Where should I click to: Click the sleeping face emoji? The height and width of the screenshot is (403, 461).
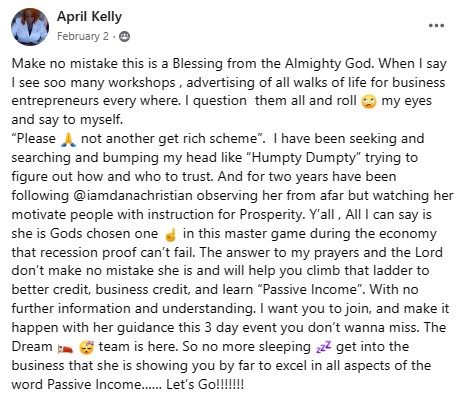87,348
